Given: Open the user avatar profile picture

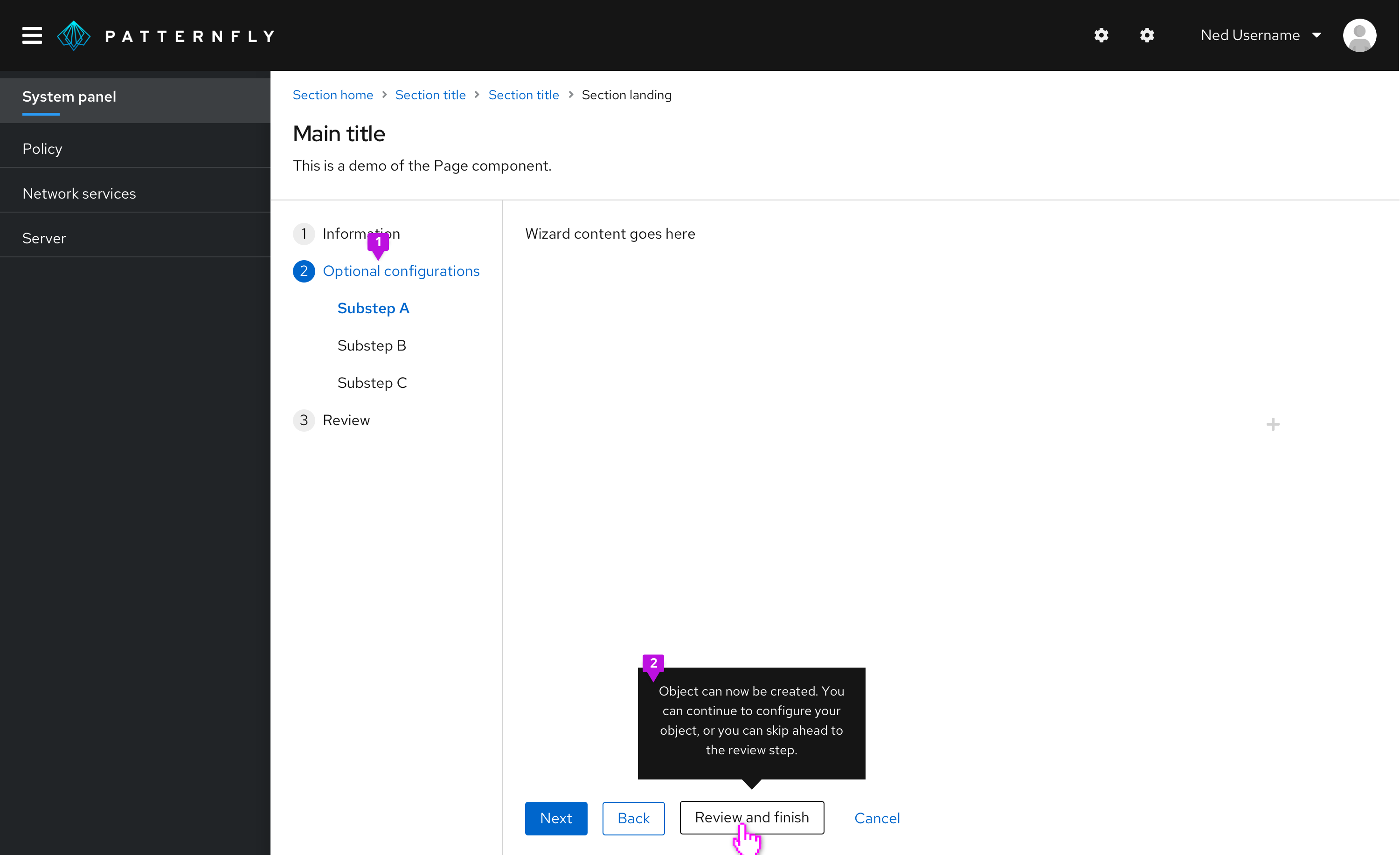Looking at the screenshot, I should point(1359,35).
